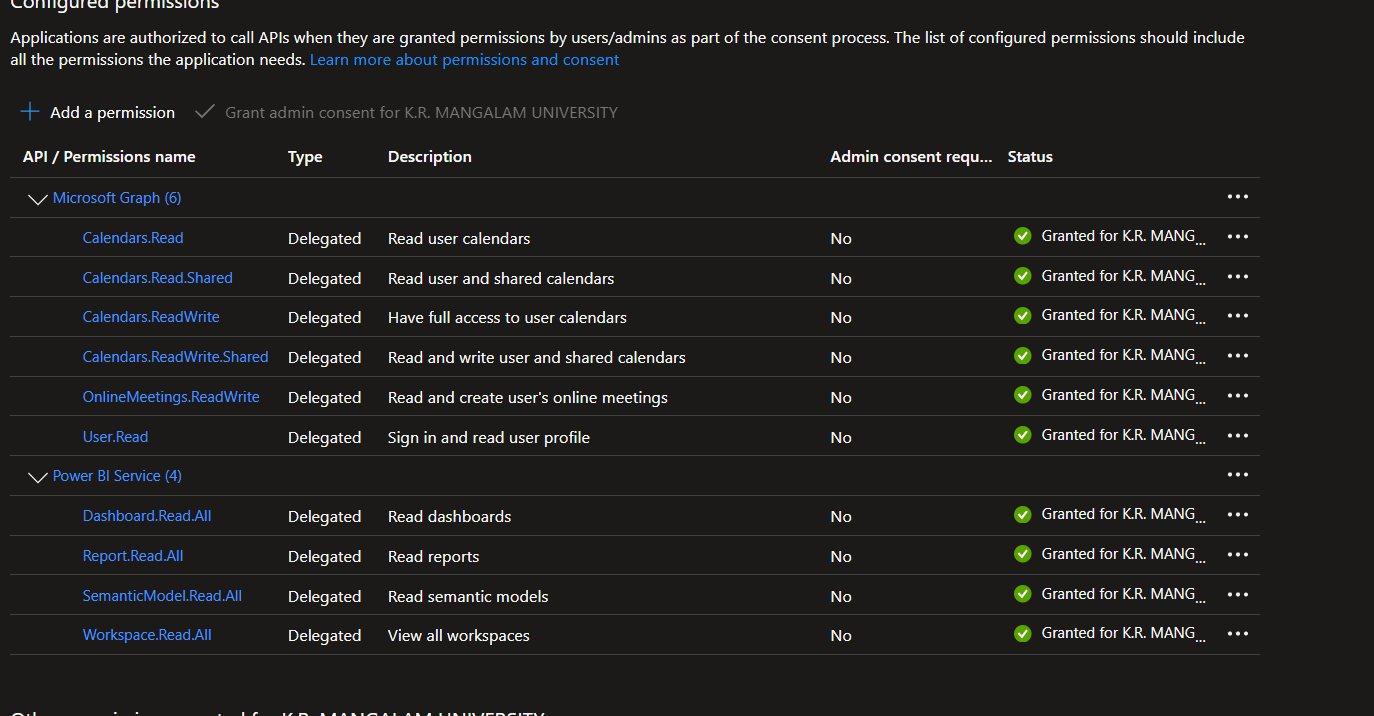Expand the options menu for SemanticModel.Read.All
Image resolution: width=1374 pixels, height=716 pixels.
click(1237, 594)
